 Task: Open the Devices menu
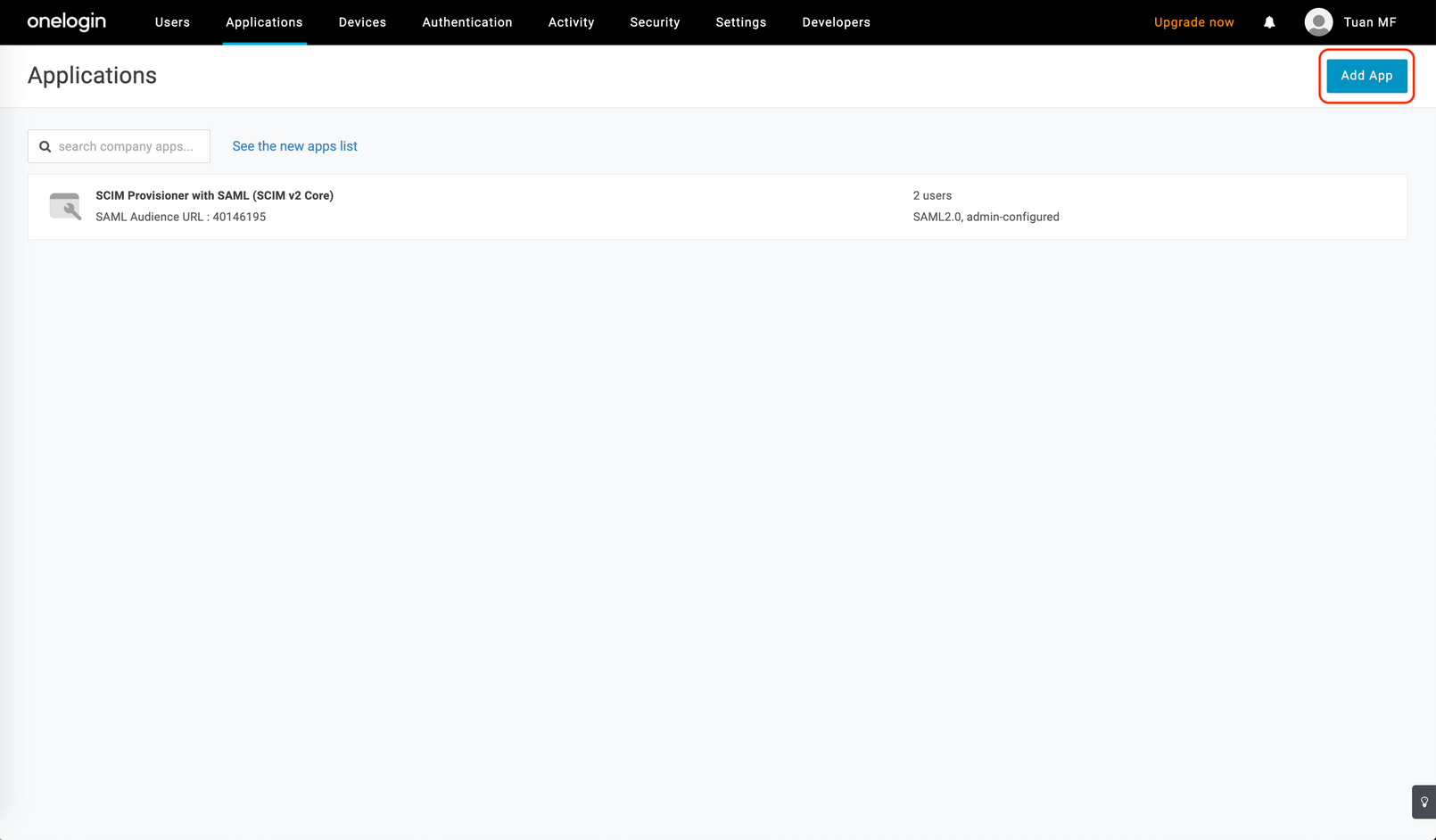pos(362,22)
